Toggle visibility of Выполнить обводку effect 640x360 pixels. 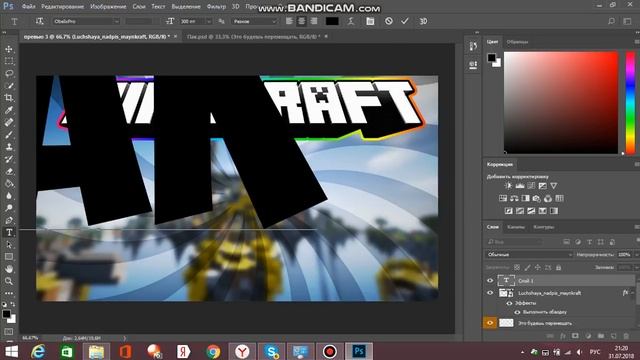click(x=517, y=312)
